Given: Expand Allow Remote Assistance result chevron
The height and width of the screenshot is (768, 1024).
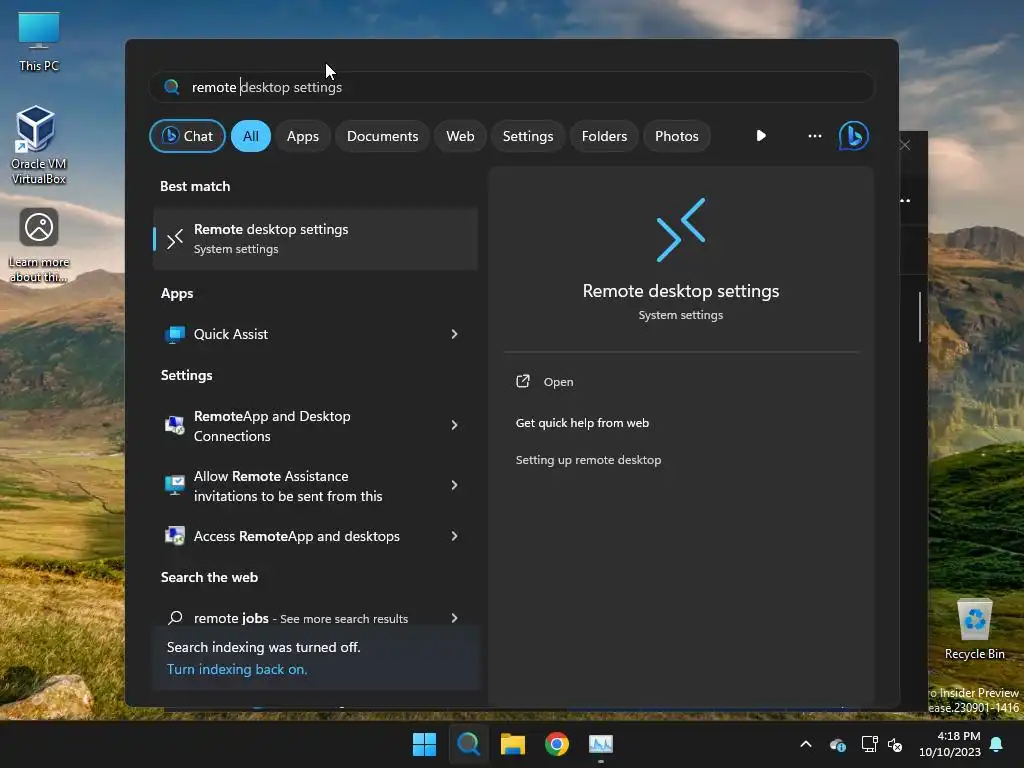Looking at the screenshot, I should coord(455,485).
